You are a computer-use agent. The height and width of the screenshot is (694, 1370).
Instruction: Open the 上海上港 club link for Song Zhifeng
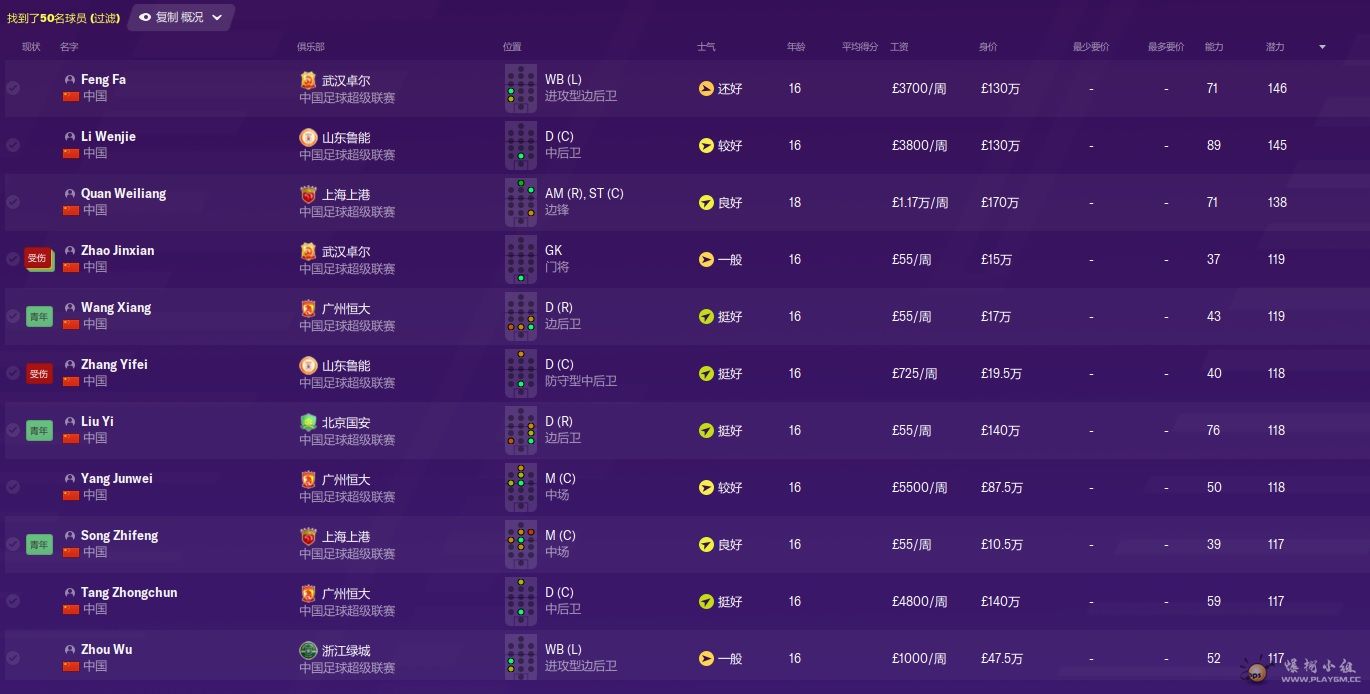pyautogui.click(x=346, y=537)
